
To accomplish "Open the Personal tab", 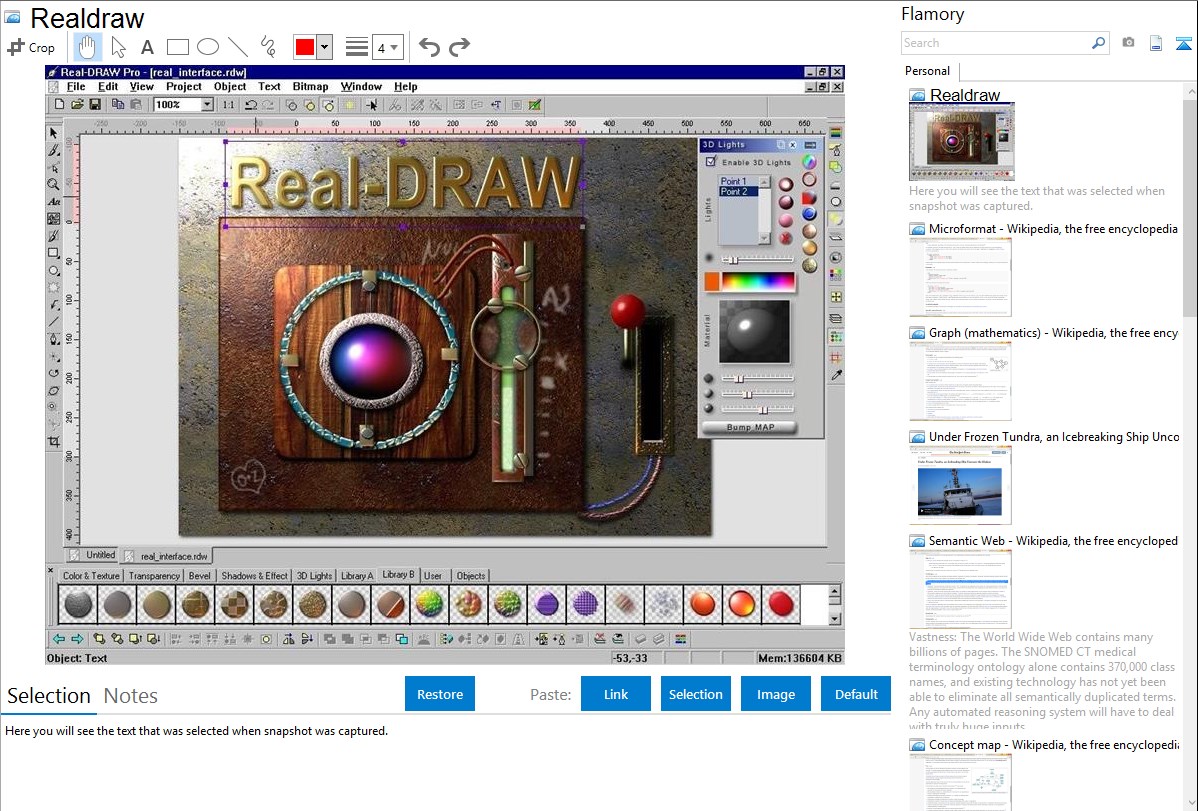I will (x=928, y=71).
